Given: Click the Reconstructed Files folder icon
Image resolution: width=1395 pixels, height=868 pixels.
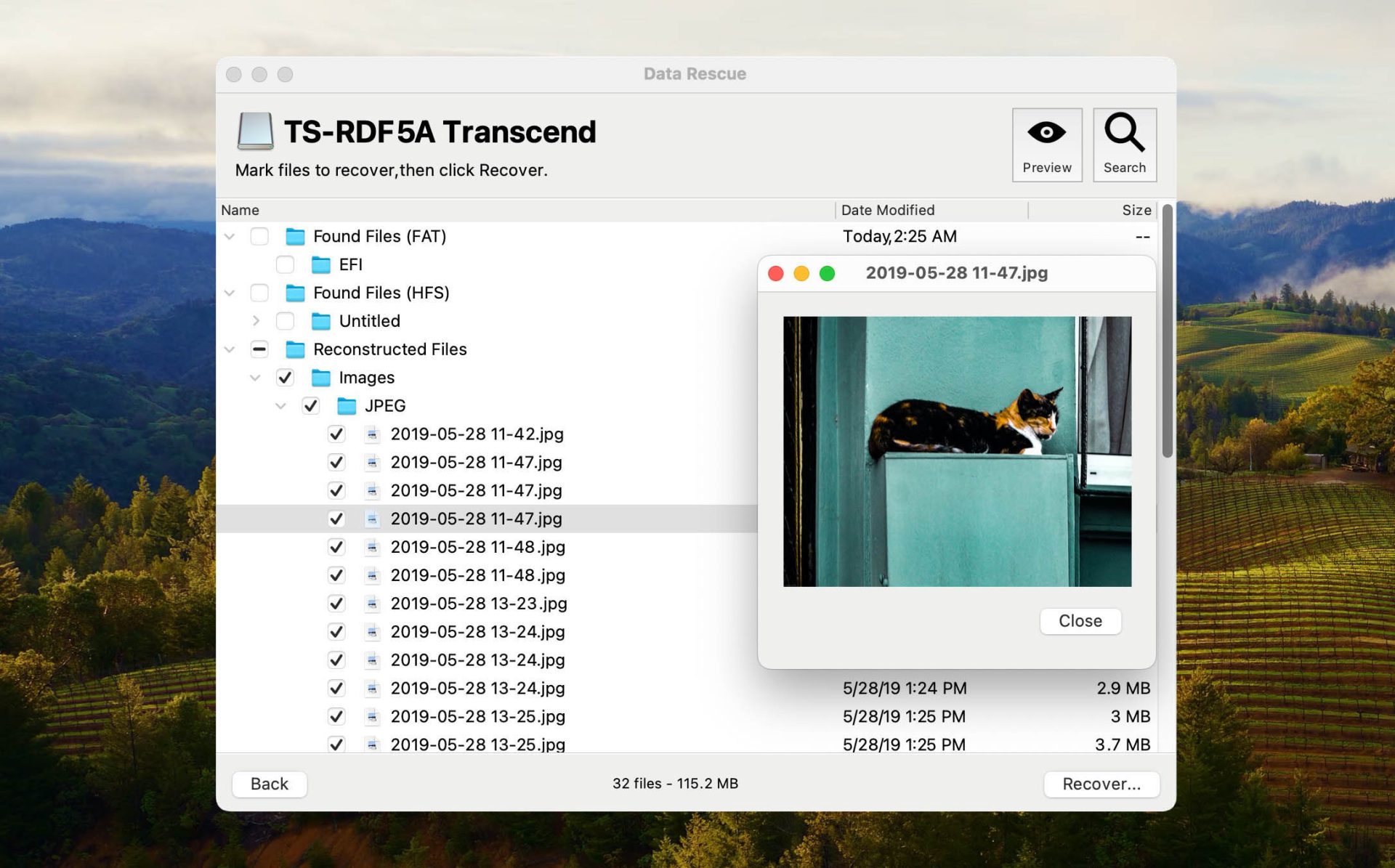Looking at the screenshot, I should coord(296,349).
